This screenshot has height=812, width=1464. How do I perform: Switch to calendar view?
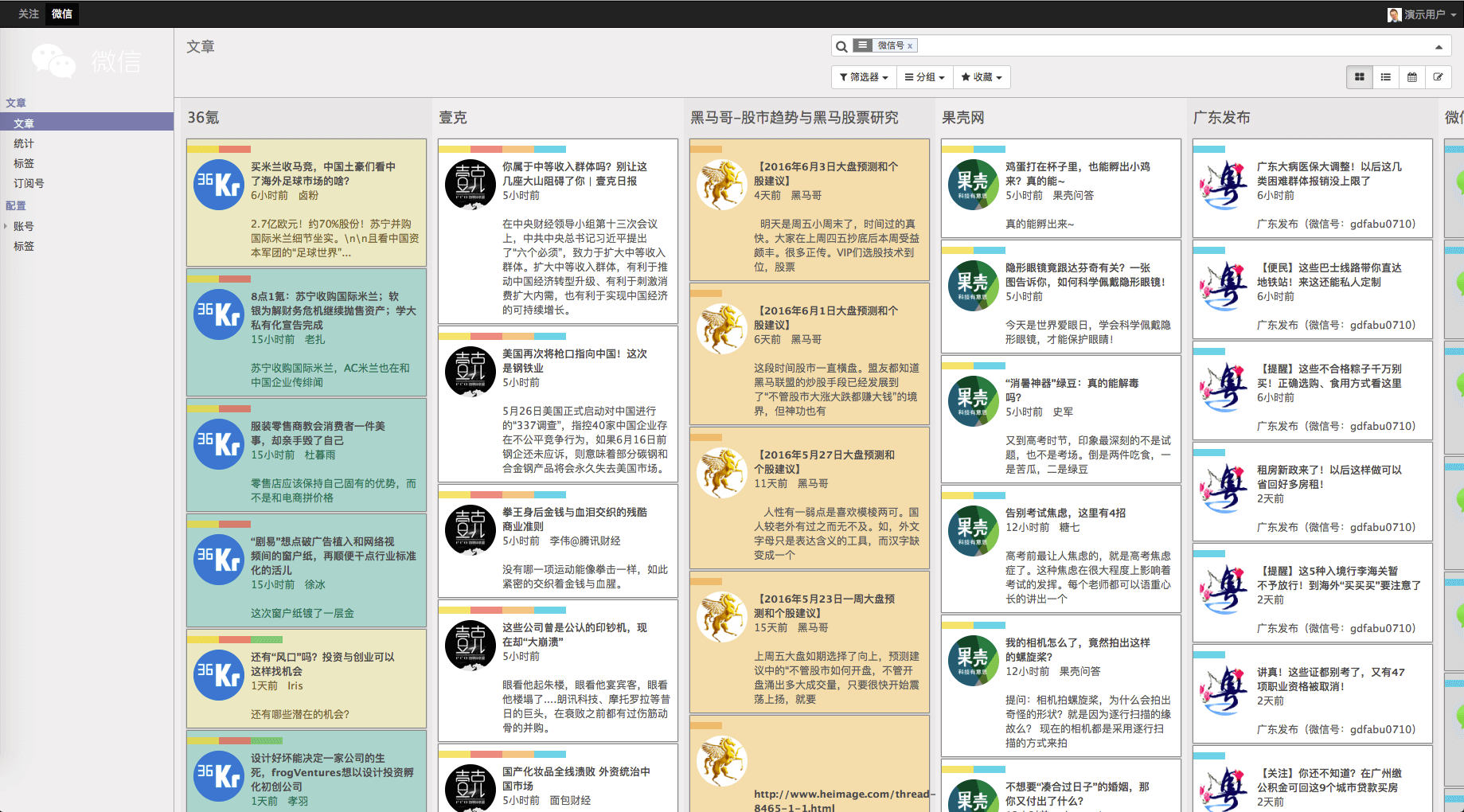(1412, 77)
